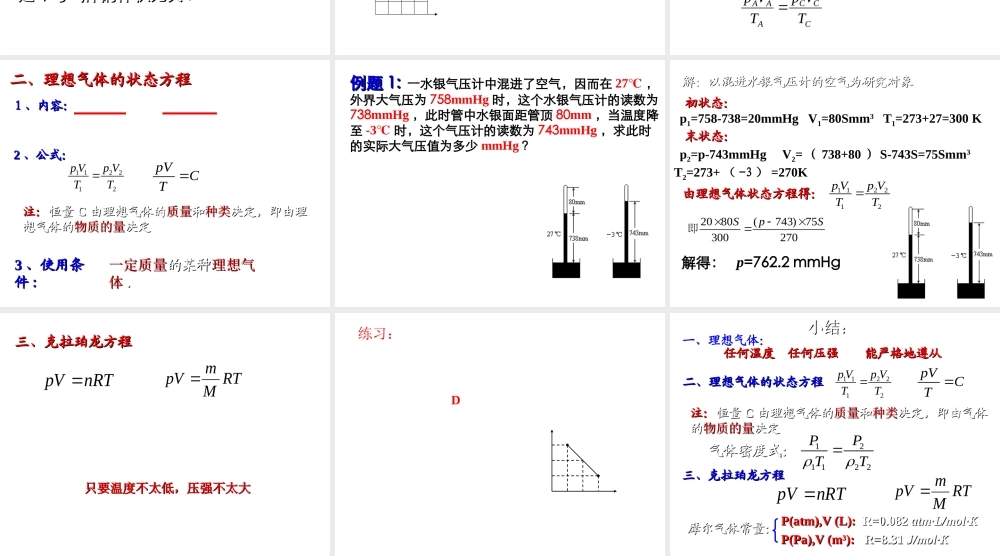The image size is (1000, 556).
Task: Click the text 一定质量的某种理想气体
Action: (x=182, y=273)
